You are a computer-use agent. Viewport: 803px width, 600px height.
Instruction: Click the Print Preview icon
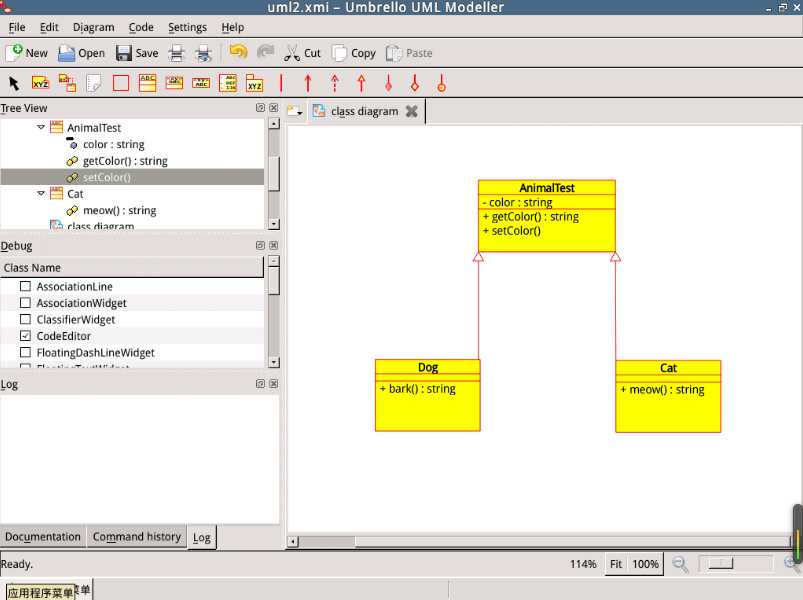(203, 53)
